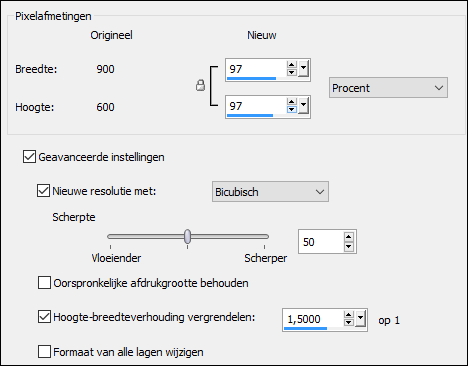
Task: Open the Procent units dropdown
Action: (x=388, y=88)
